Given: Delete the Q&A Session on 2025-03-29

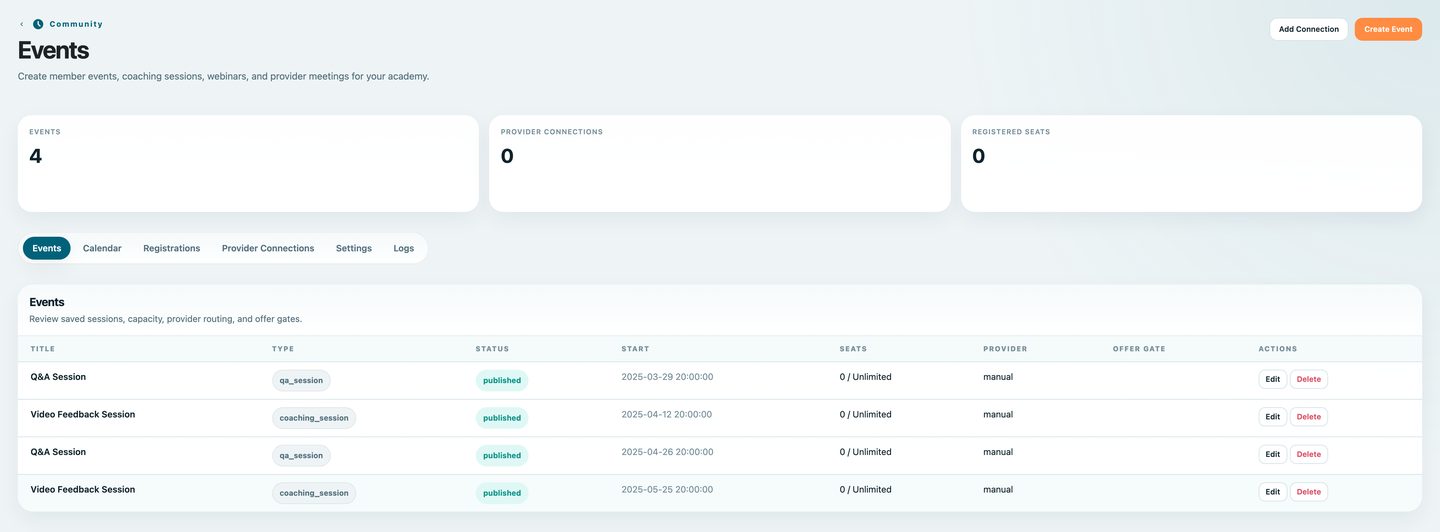Looking at the screenshot, I should coord(1308,379).
